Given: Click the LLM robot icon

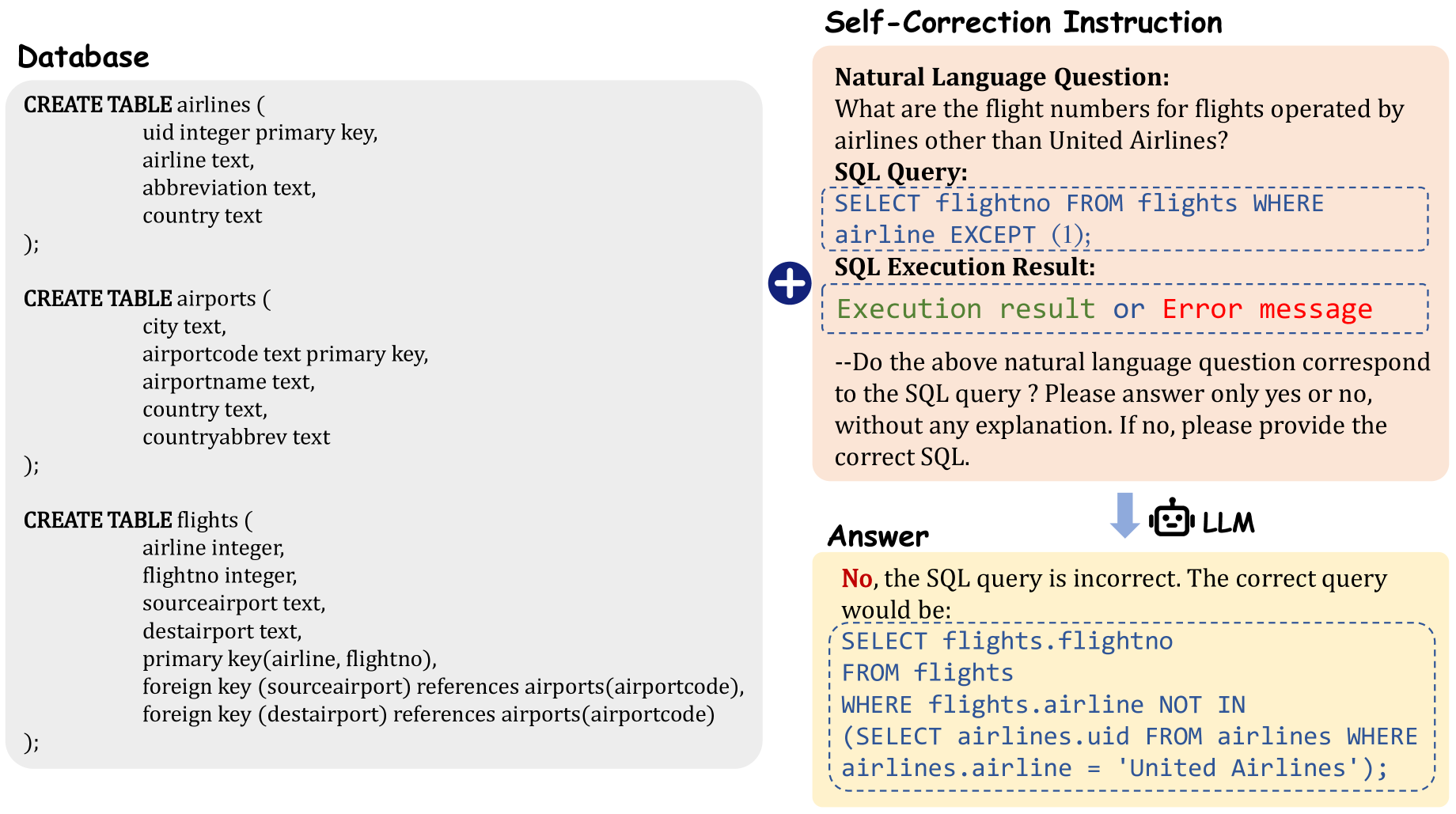Looking at the screenshot, I should pos(1170,520).
